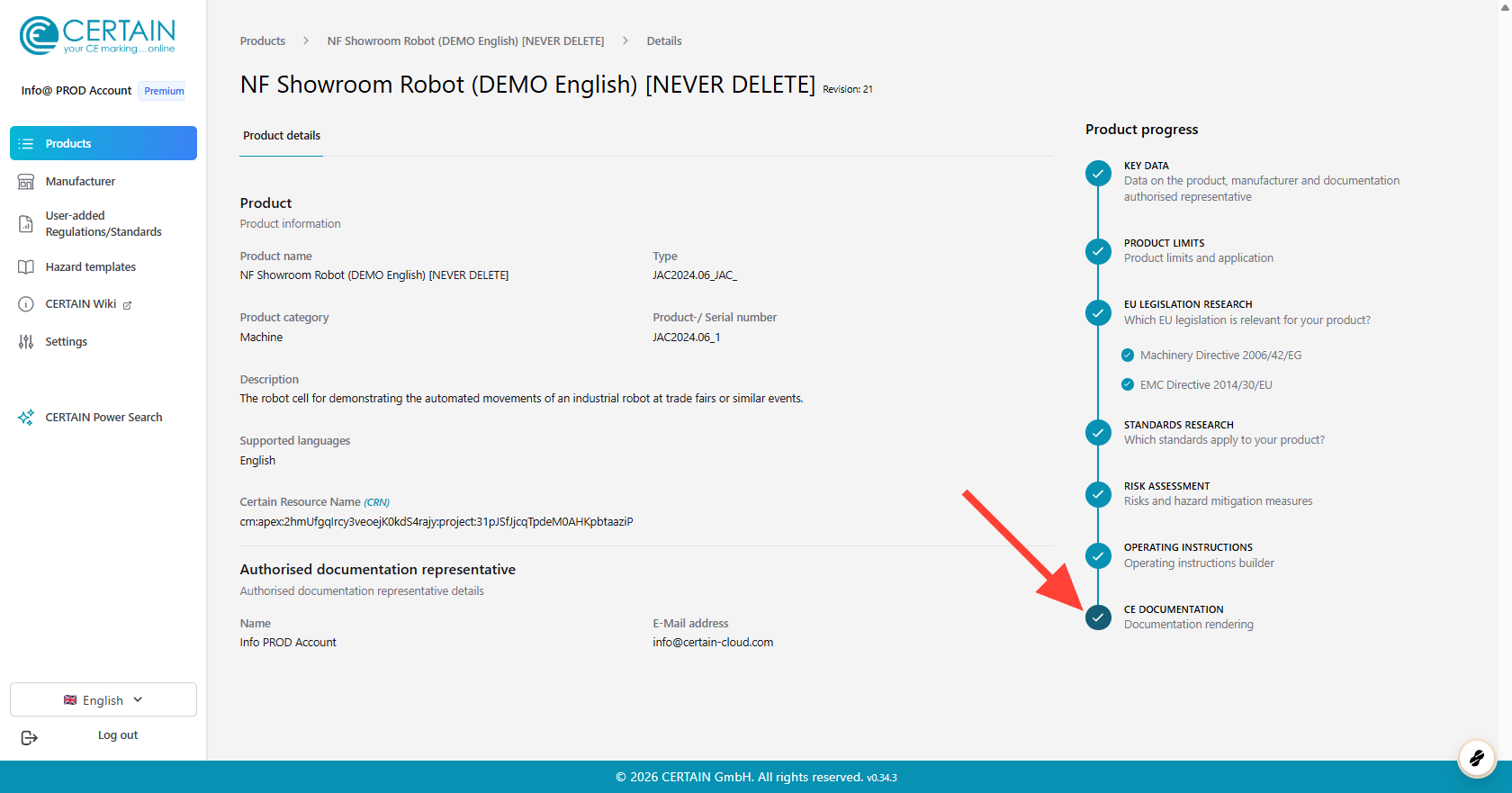
Task: Click the CRN abbreviation label
Action: click(x=377, y=502)
